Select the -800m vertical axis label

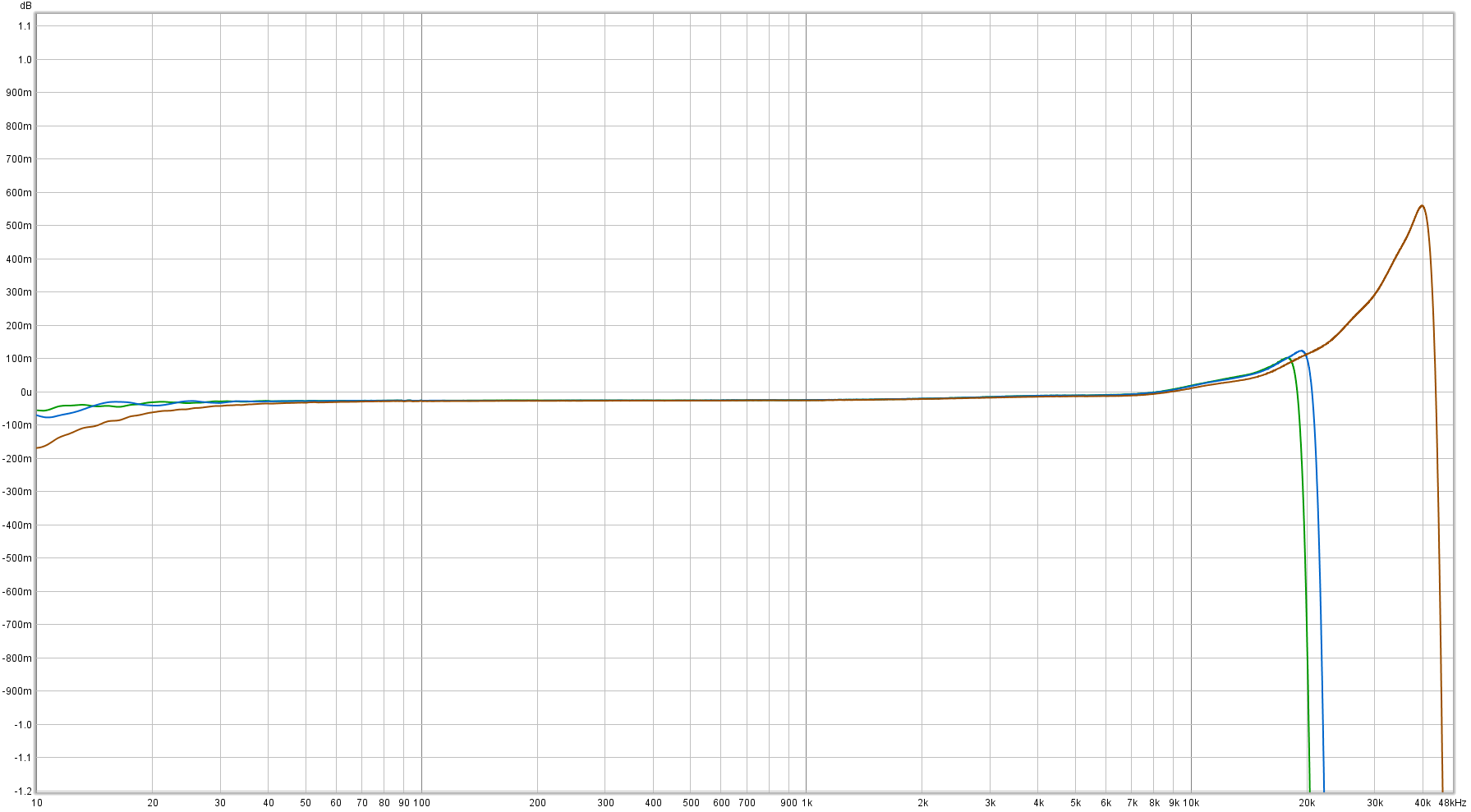(x=19, y=658)
